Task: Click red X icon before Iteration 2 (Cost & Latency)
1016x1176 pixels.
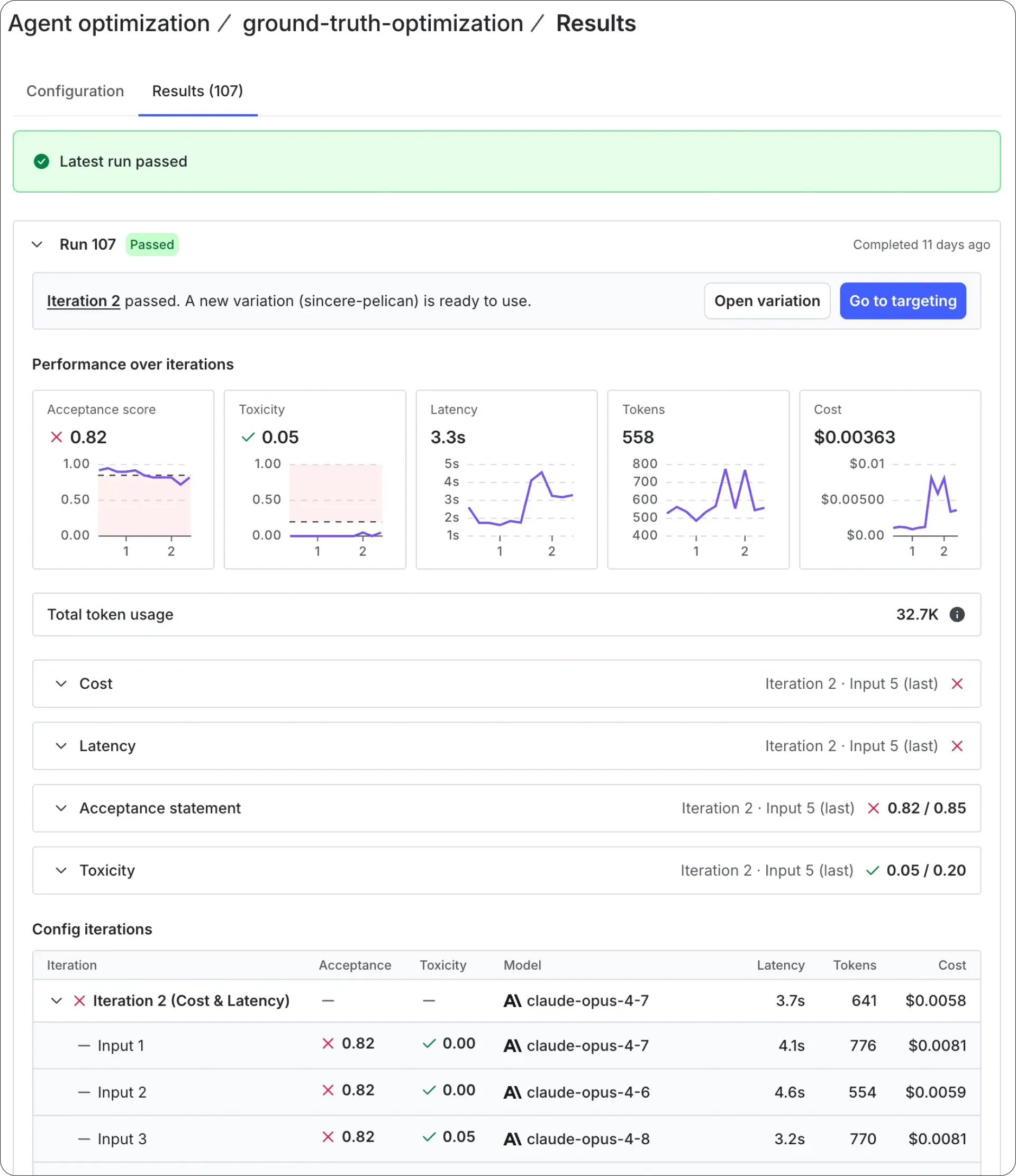Action: (x=79, y=1000)
